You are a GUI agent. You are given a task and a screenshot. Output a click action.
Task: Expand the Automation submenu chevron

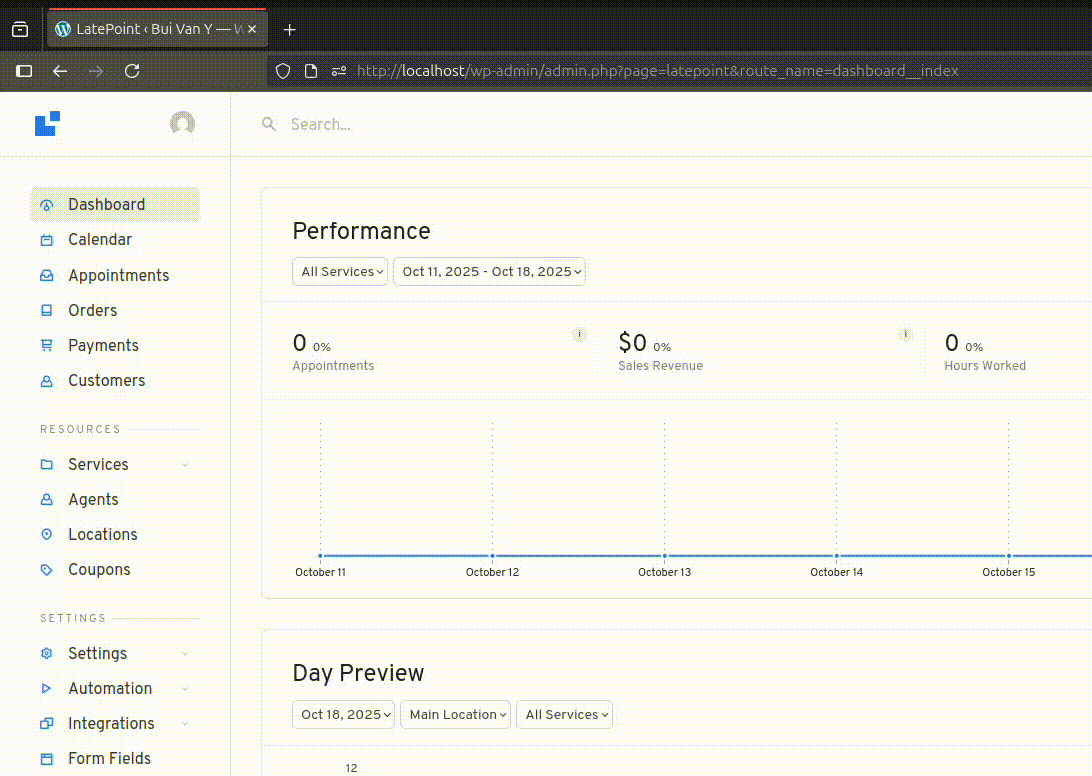pos(185,689)
